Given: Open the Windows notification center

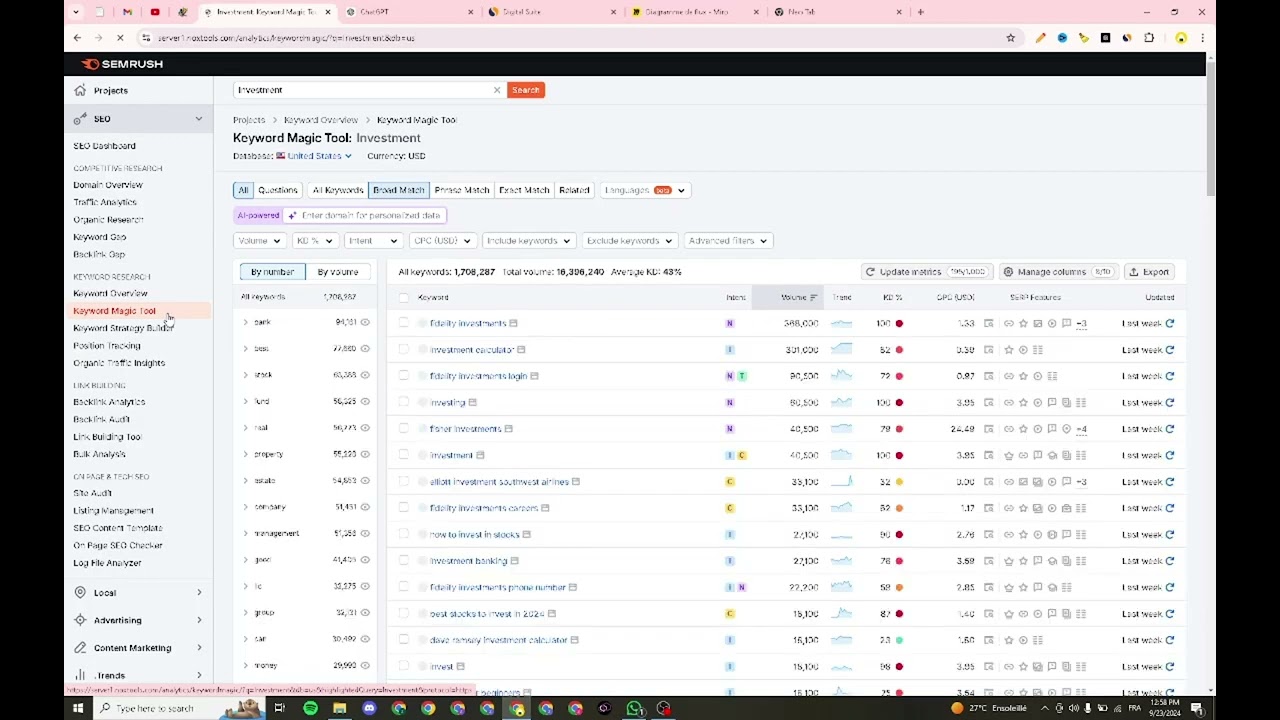Looking at the screenshot, I should pos(1197,708).
